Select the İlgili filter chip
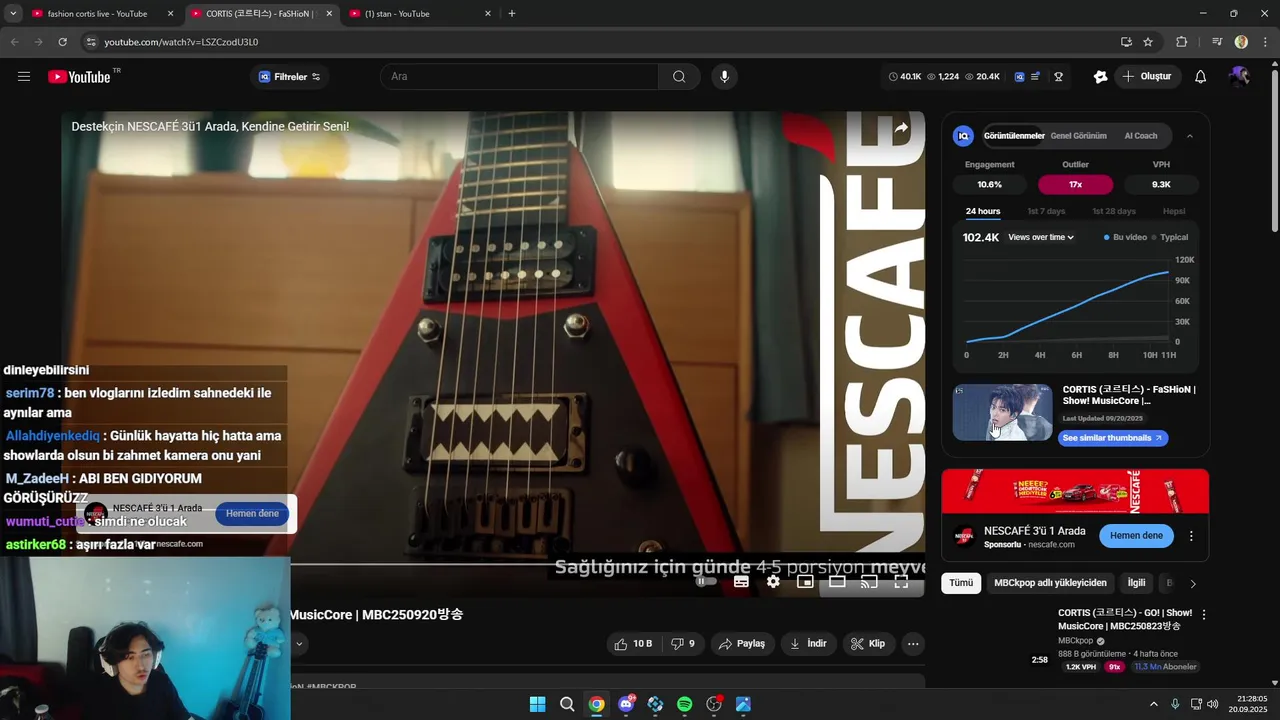Screen dimensions: 1280x720 1137,583
